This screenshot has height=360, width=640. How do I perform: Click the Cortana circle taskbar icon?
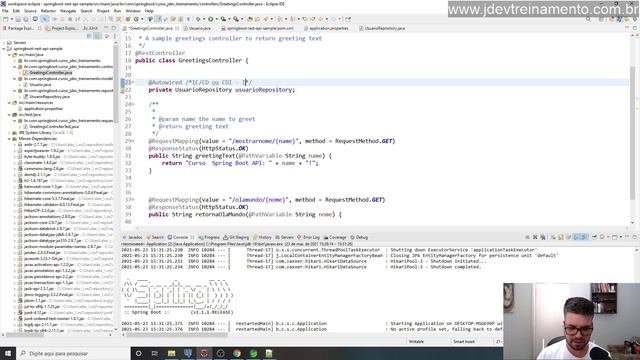(x=138, y=353)
